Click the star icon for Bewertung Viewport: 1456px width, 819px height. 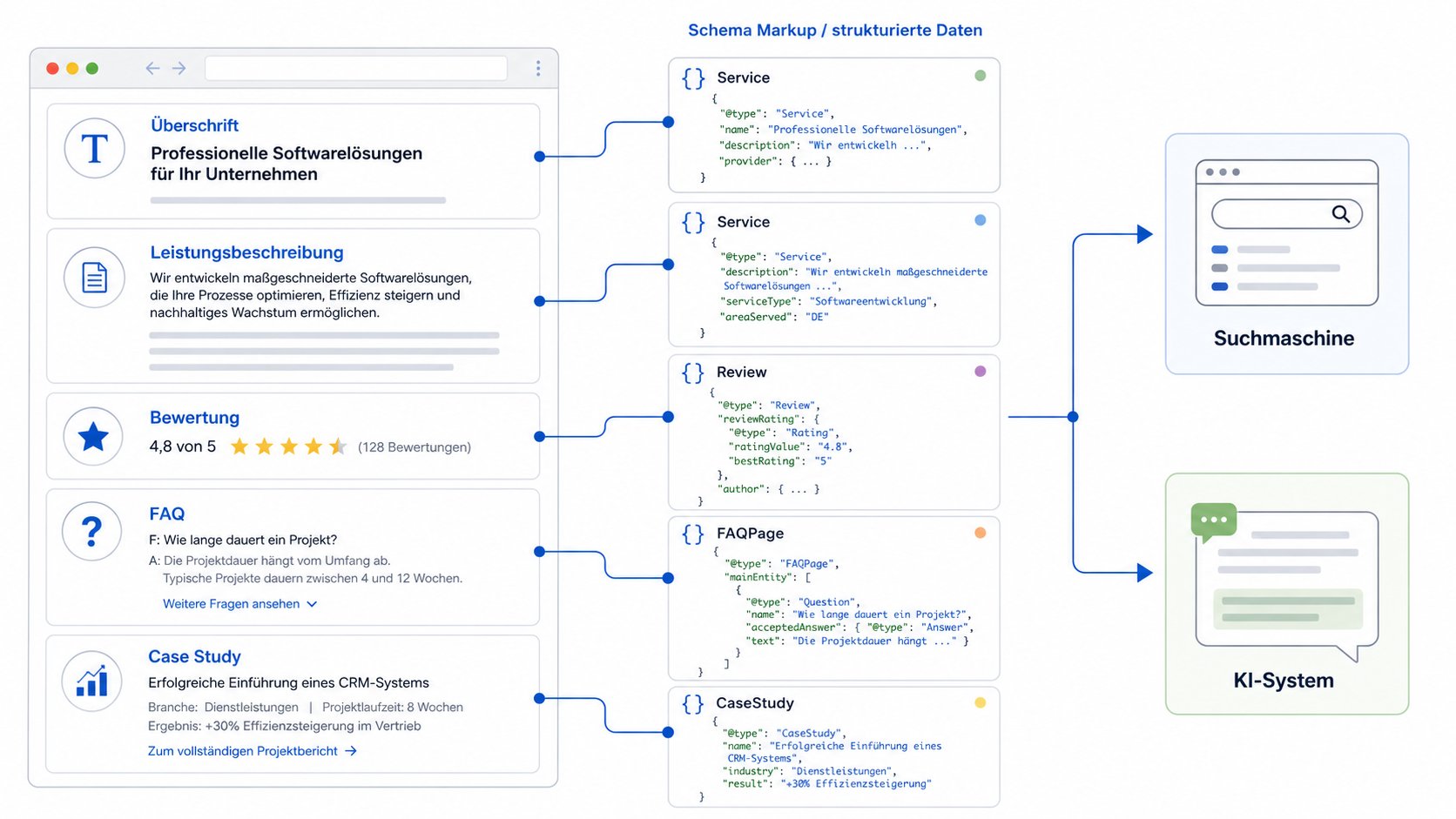tap(93, 436)
